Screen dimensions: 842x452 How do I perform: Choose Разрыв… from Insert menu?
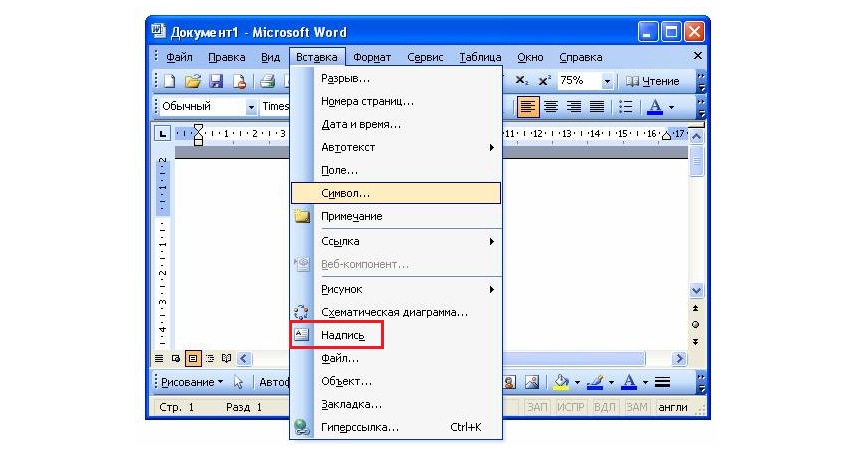coord(396,78)
